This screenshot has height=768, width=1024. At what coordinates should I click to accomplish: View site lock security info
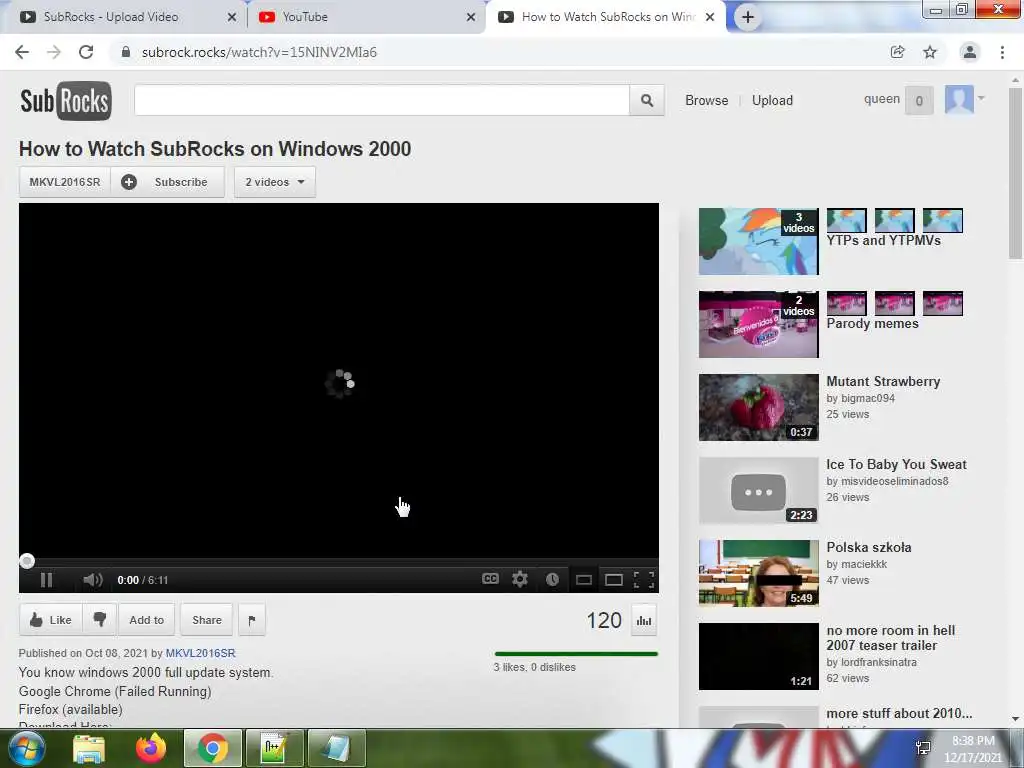click(126, 52)
